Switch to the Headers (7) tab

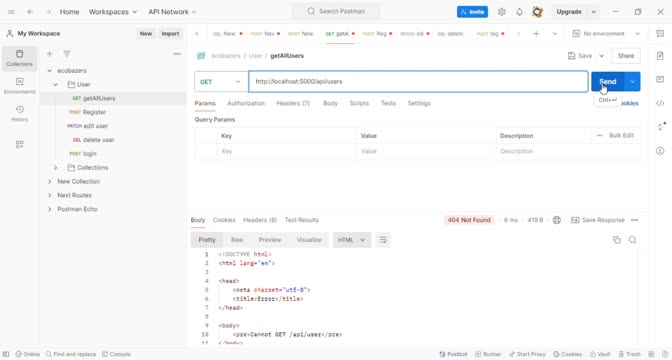(x=293, y=103)
